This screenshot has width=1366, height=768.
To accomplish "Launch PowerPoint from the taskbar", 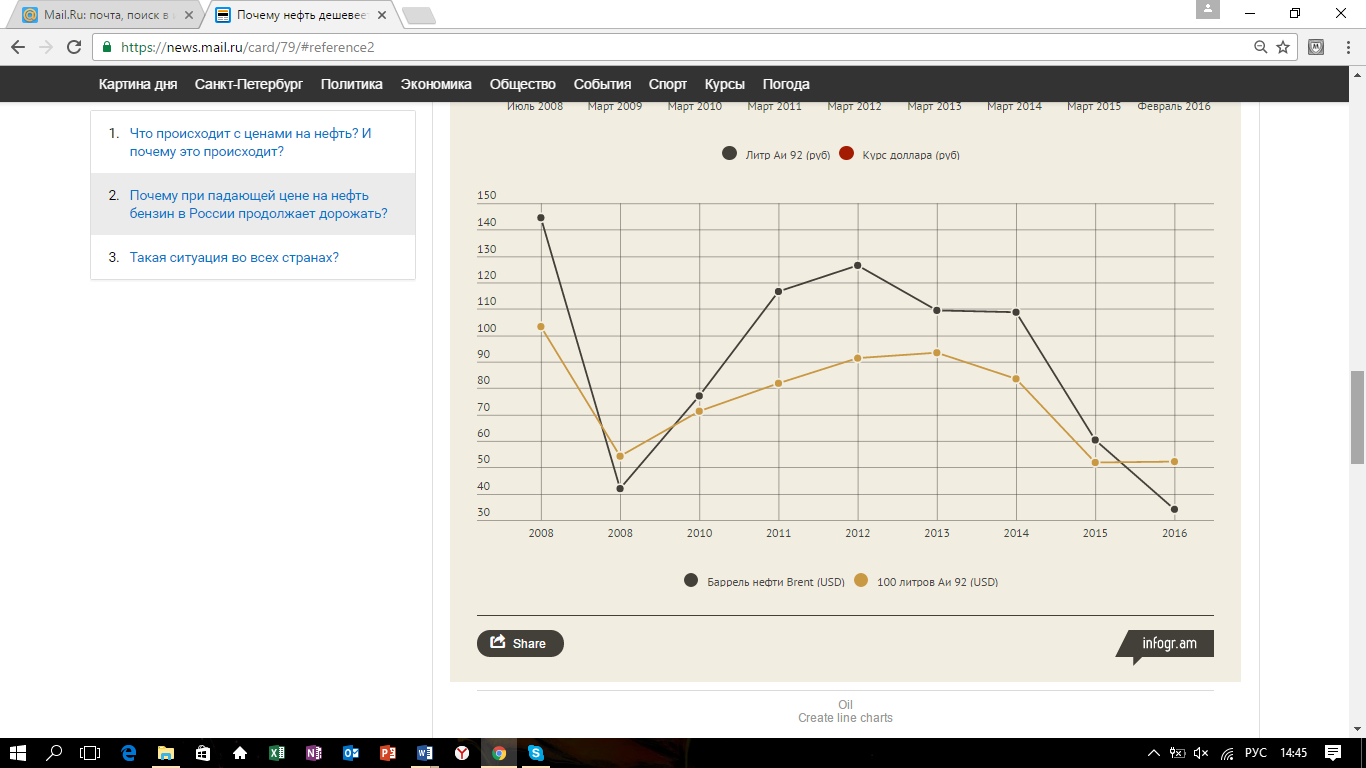I will [x=388, y=753].
